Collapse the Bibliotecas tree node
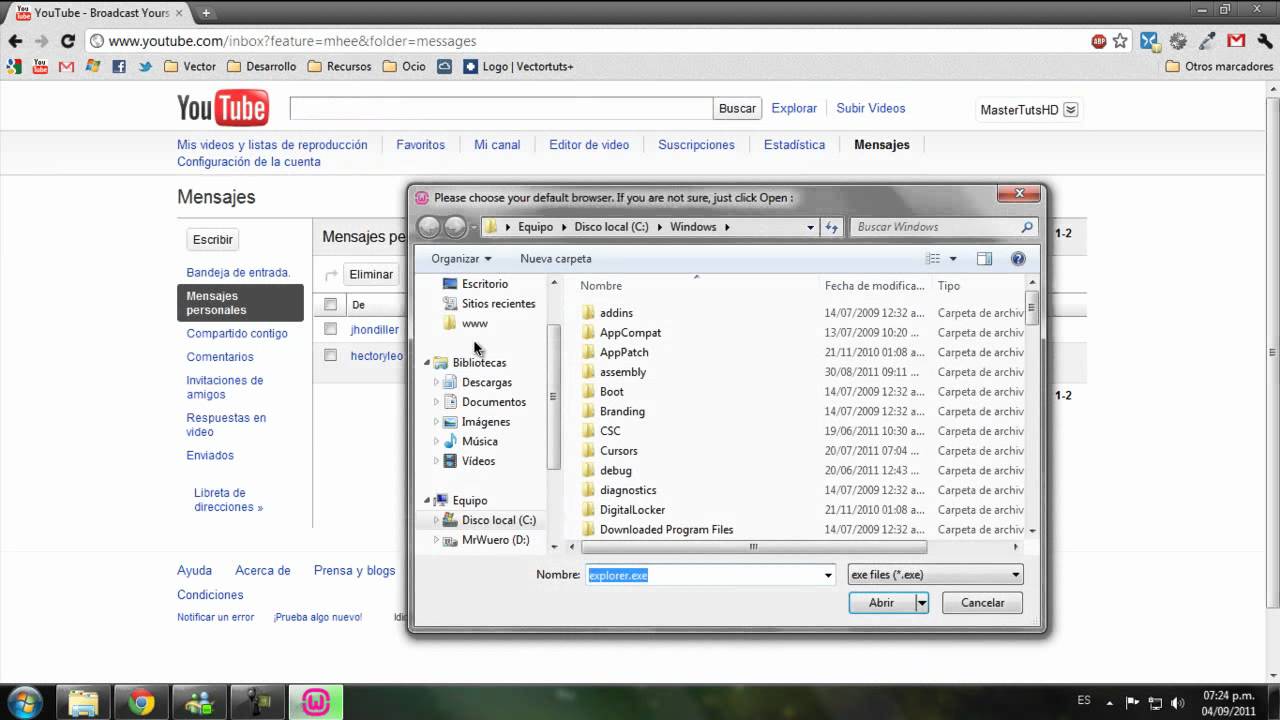The width and height of the screenshot is (1280, 720). 427,363
